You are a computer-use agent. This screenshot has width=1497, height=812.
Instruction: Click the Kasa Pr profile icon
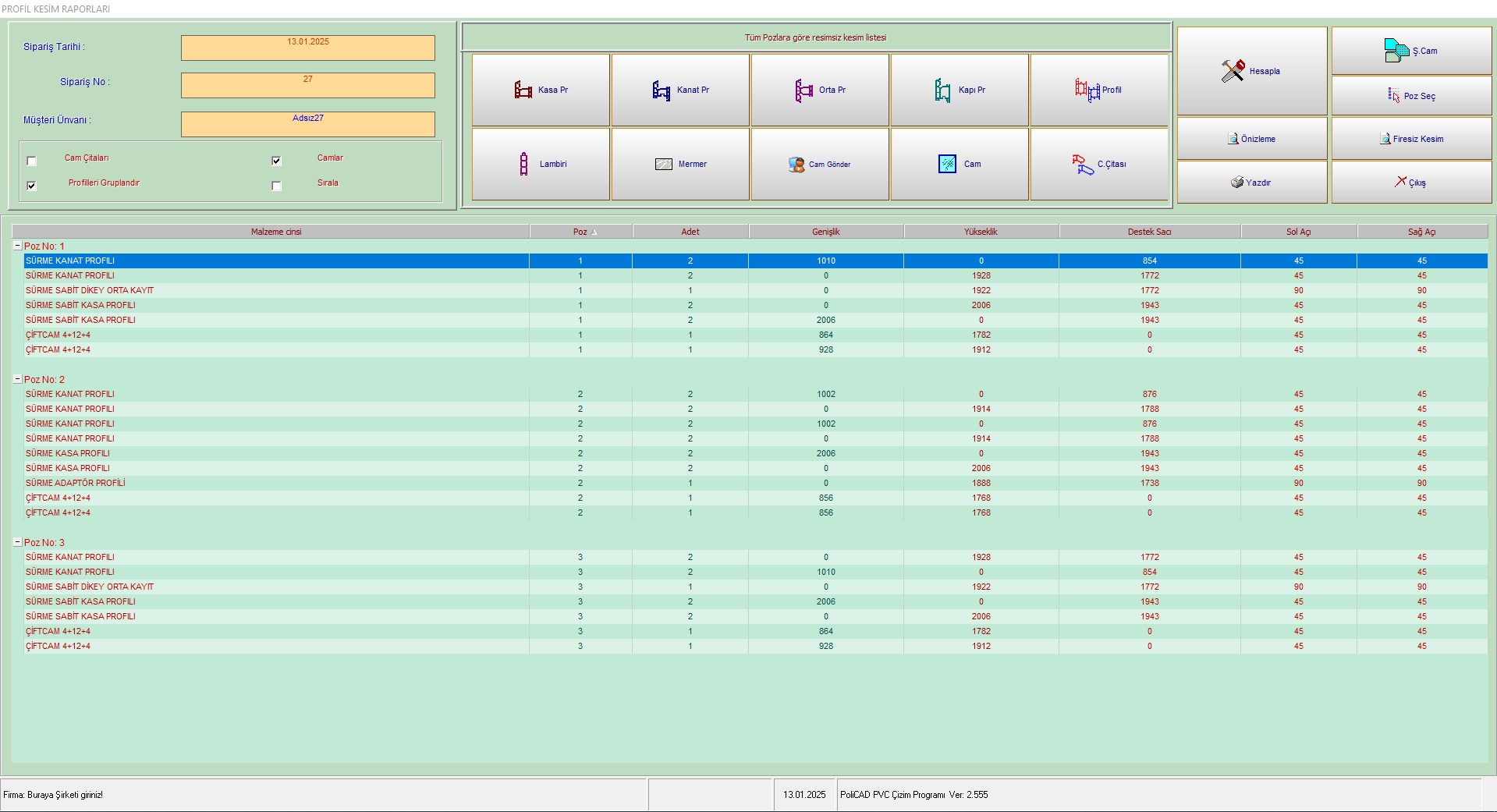coord(523,90)
